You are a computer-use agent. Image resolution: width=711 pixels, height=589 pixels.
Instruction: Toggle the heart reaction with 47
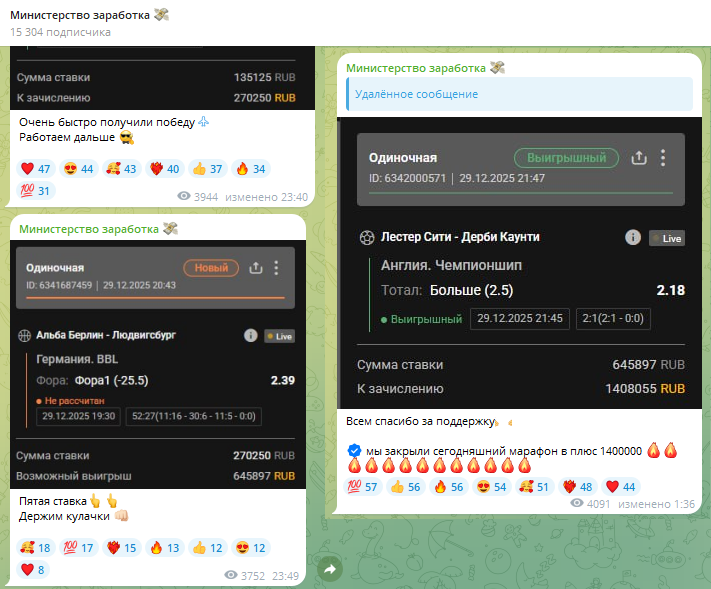36,169
